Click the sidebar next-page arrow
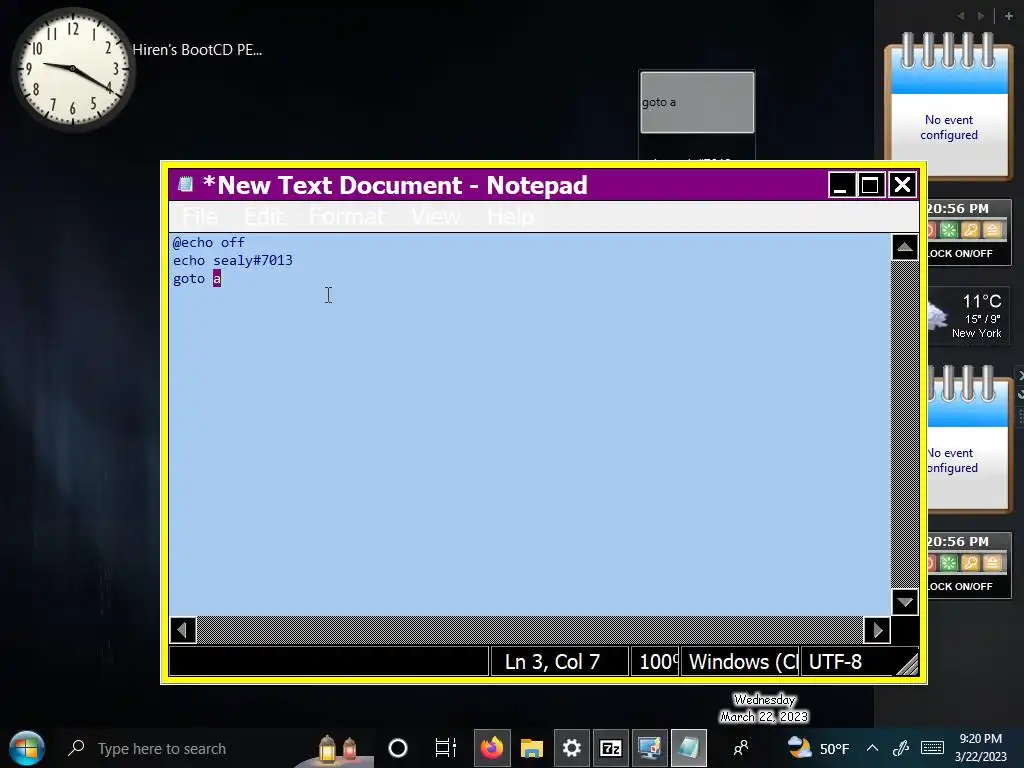The width and height of the screenshot is (1024, 768). click(x=981, y=16)
